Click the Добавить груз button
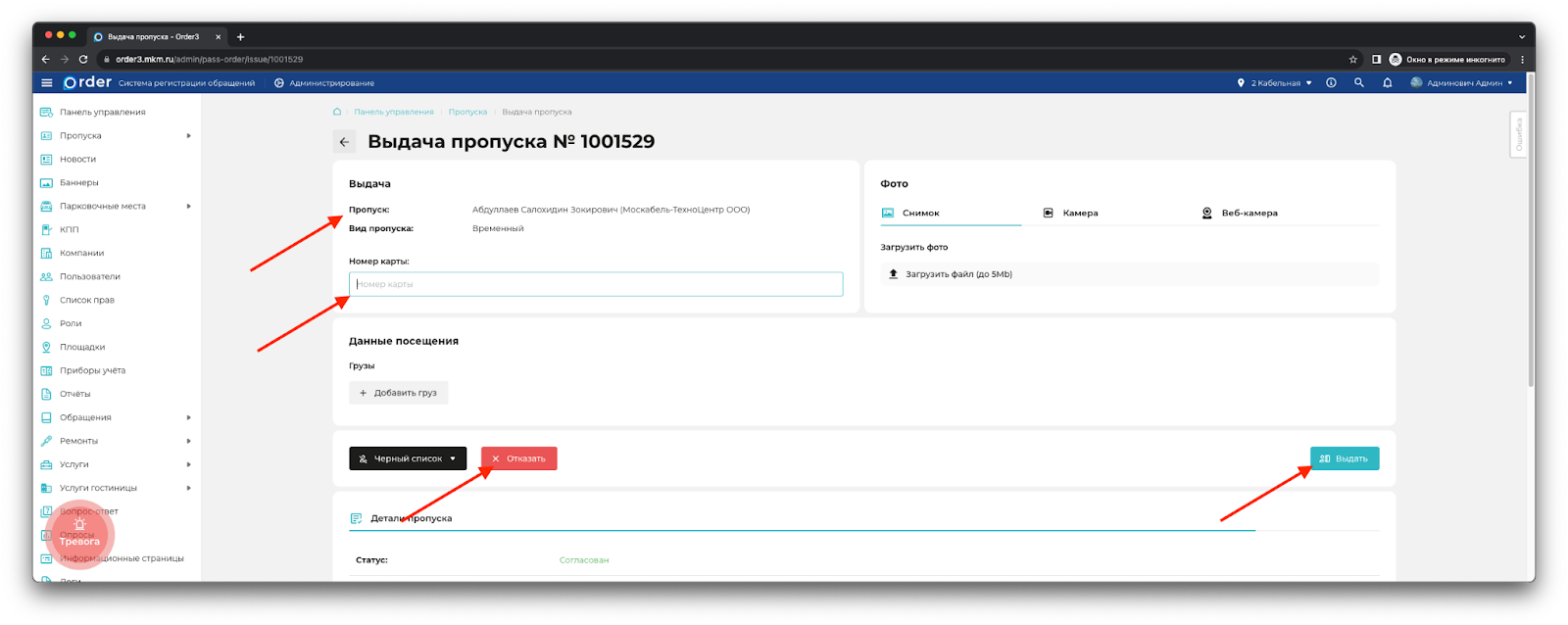 tap(398, 393)
